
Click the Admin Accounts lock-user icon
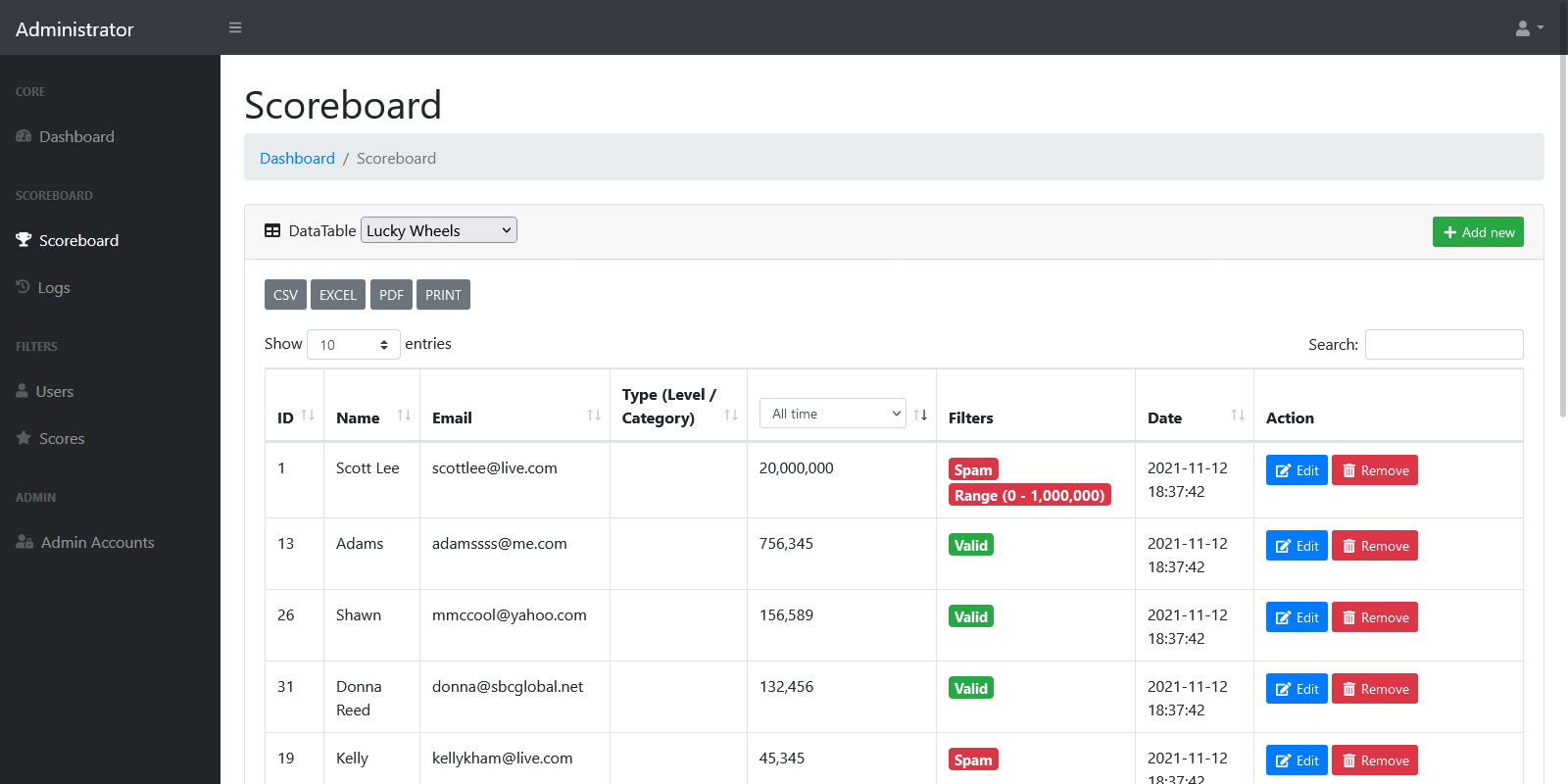tap(24, 542)
